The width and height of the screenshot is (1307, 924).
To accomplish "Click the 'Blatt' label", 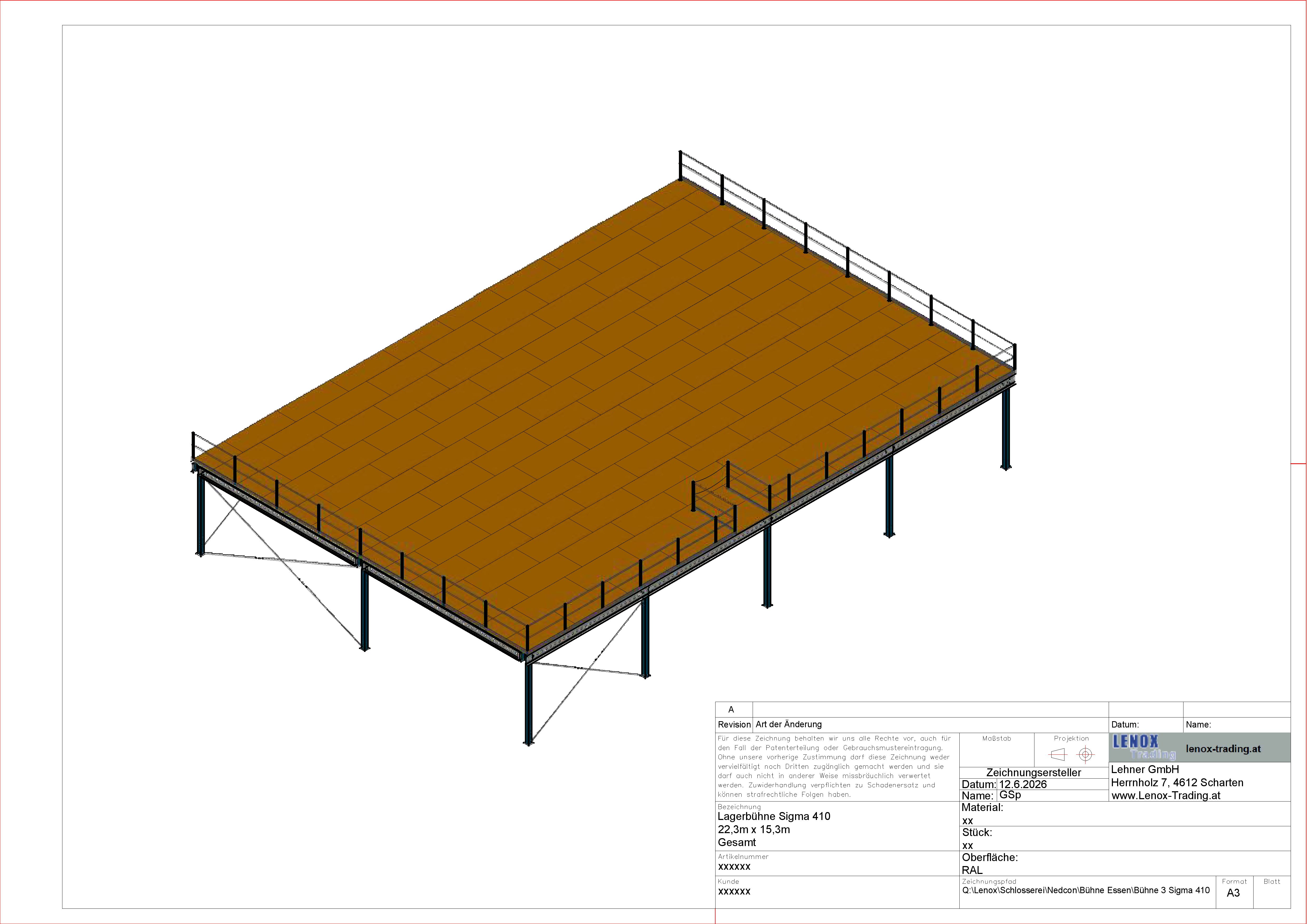I will (1272, 881).
